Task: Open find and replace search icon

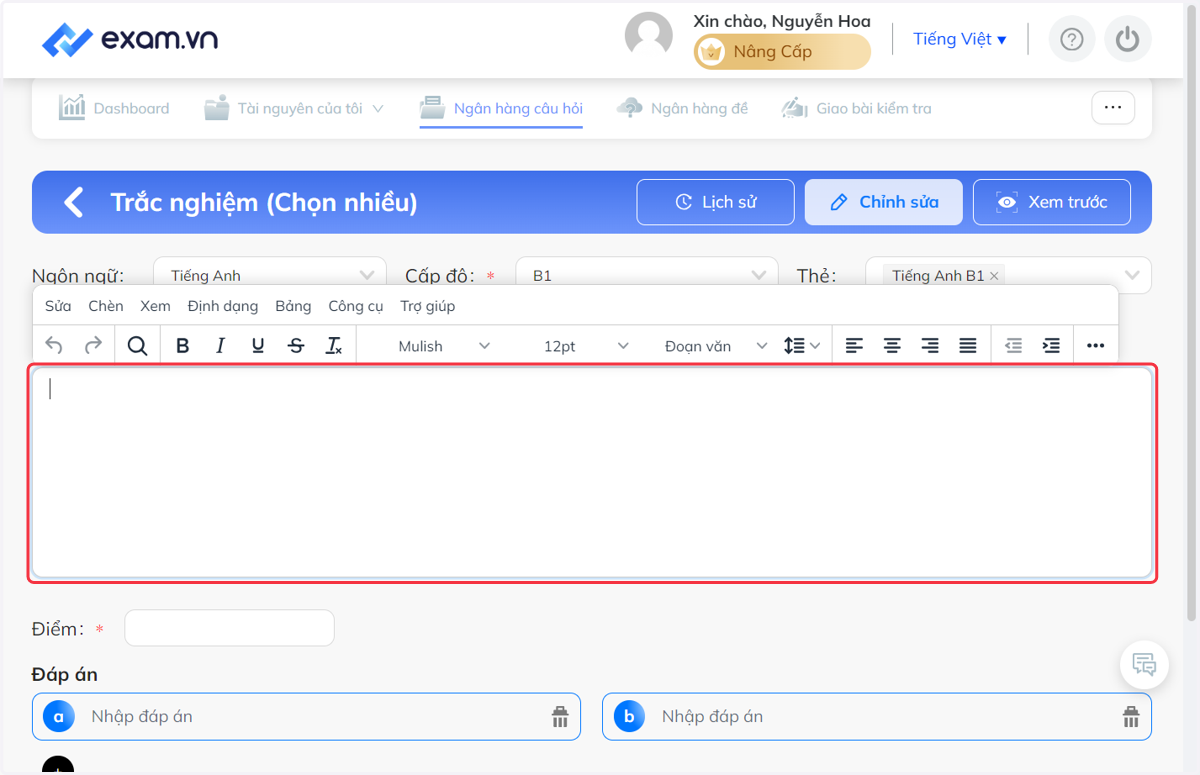Action: click(x=137, y=346)
